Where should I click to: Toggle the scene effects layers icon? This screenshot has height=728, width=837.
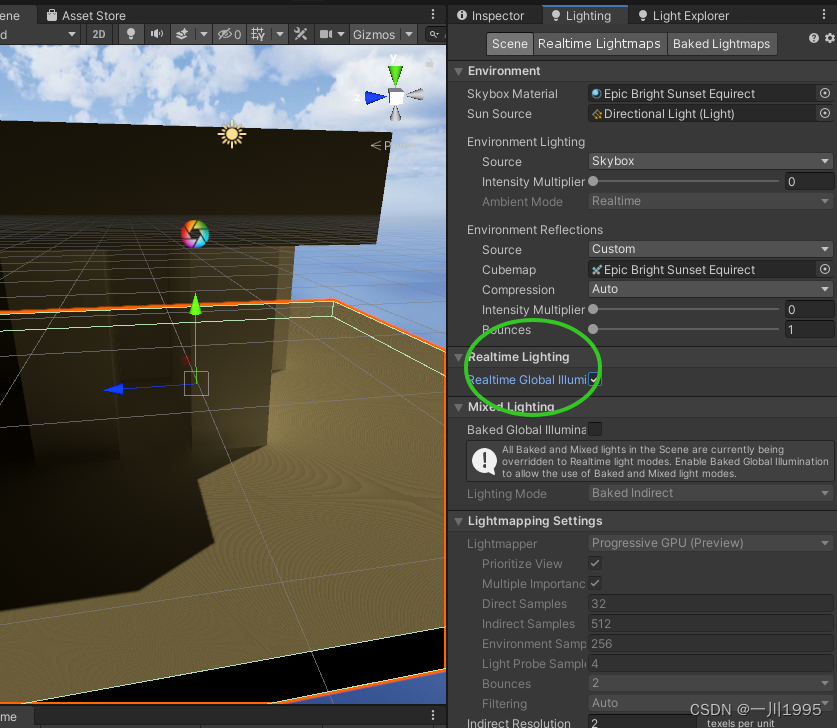point(182,34)
